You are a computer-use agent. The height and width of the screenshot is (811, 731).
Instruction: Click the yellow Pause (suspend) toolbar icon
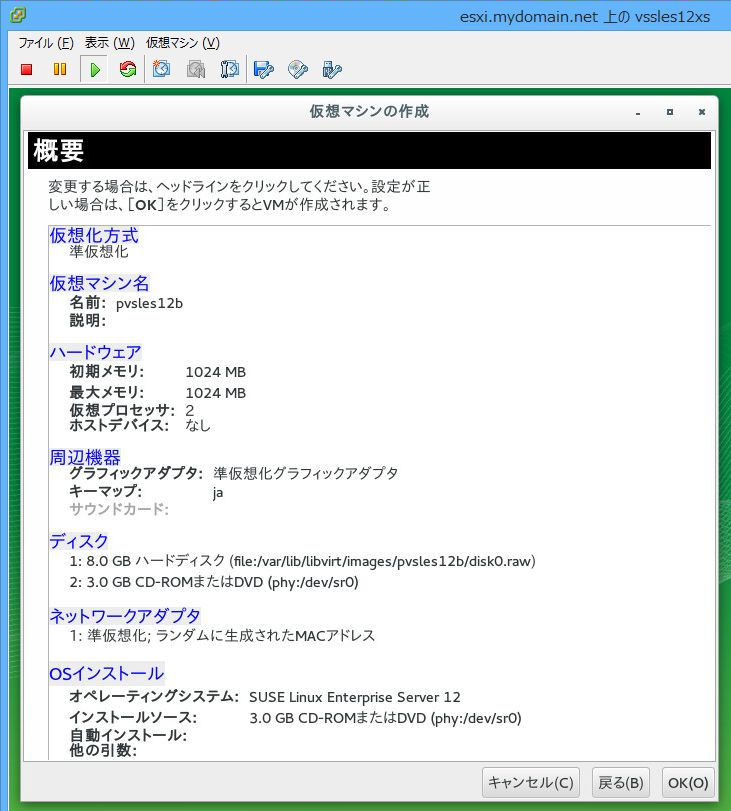(x=60, y=69)
